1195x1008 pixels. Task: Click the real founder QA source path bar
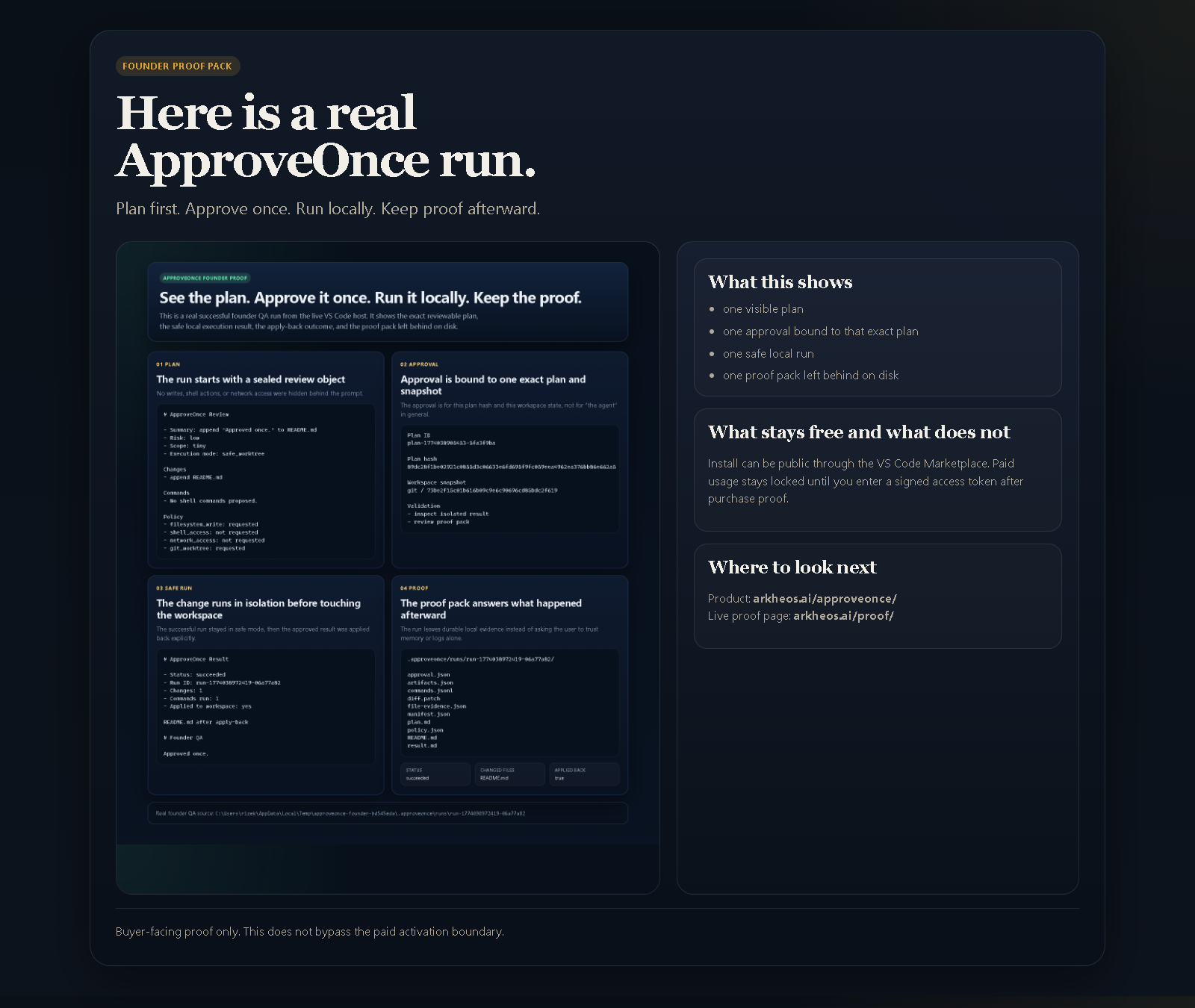pyautogui.click(x=388, y=813)
